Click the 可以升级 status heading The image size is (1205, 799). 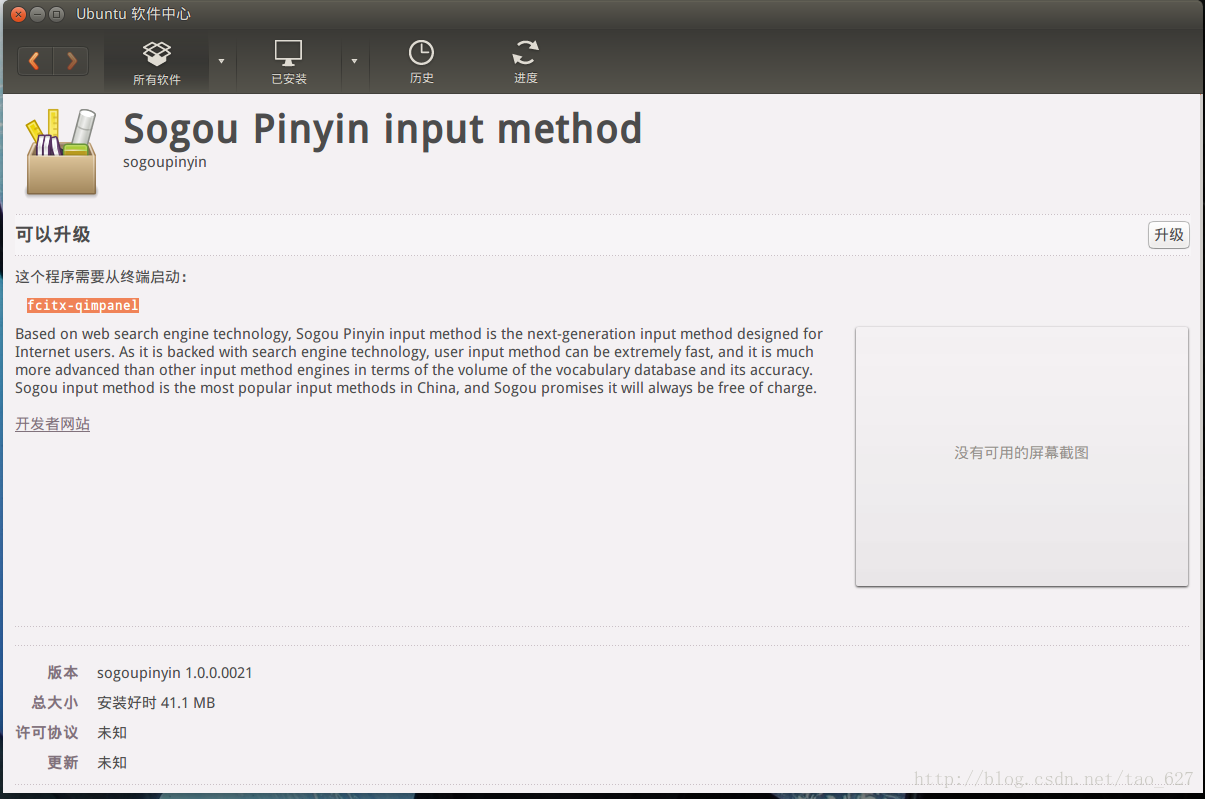53,235
